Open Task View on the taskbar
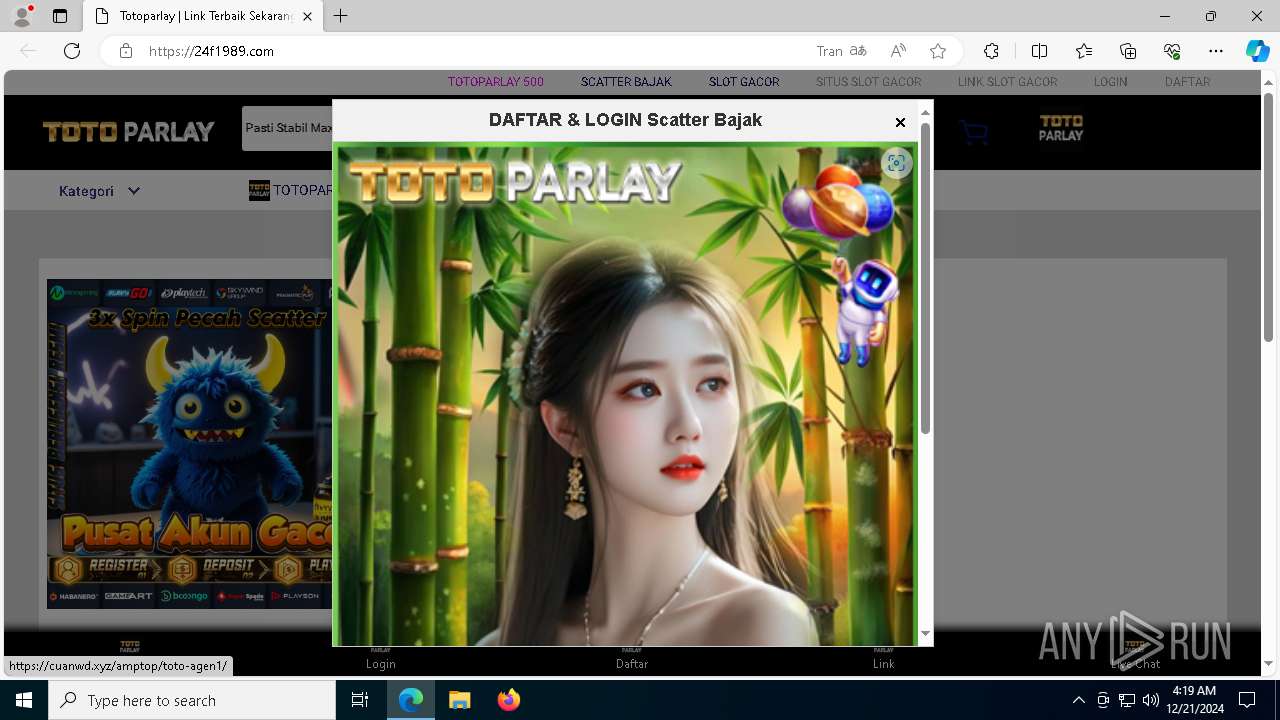Image resolution: width=1280 pixels, height=720 pixels. coord(360,700)
